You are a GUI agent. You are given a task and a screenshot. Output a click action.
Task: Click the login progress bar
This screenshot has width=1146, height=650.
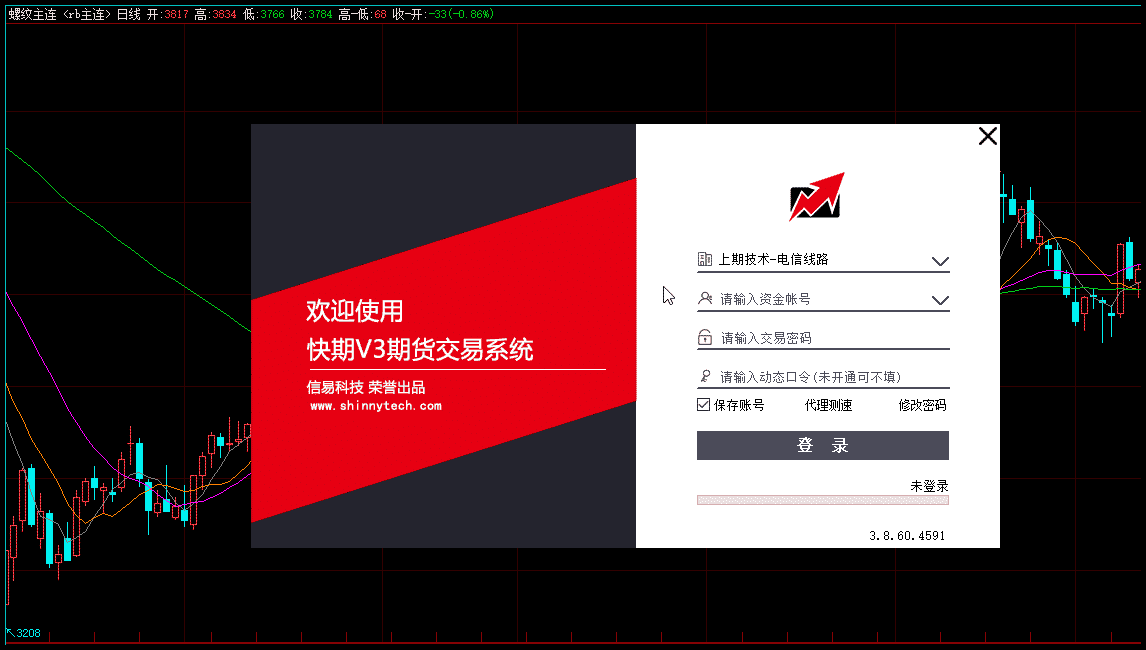tap(822, 499)
